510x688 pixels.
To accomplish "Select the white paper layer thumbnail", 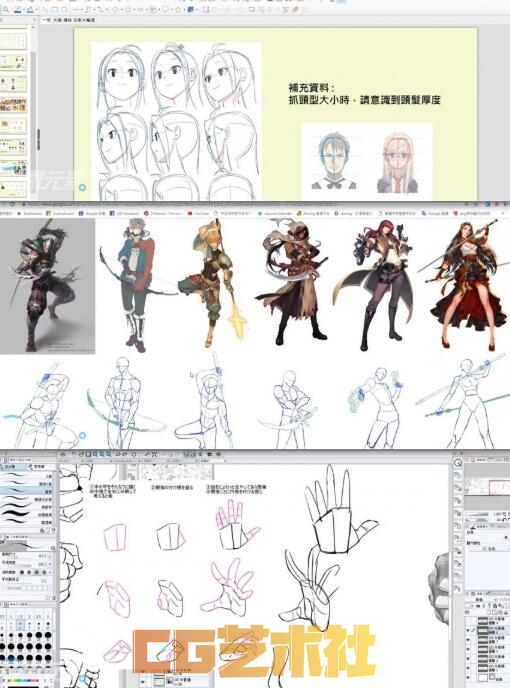I will point(483,678).
